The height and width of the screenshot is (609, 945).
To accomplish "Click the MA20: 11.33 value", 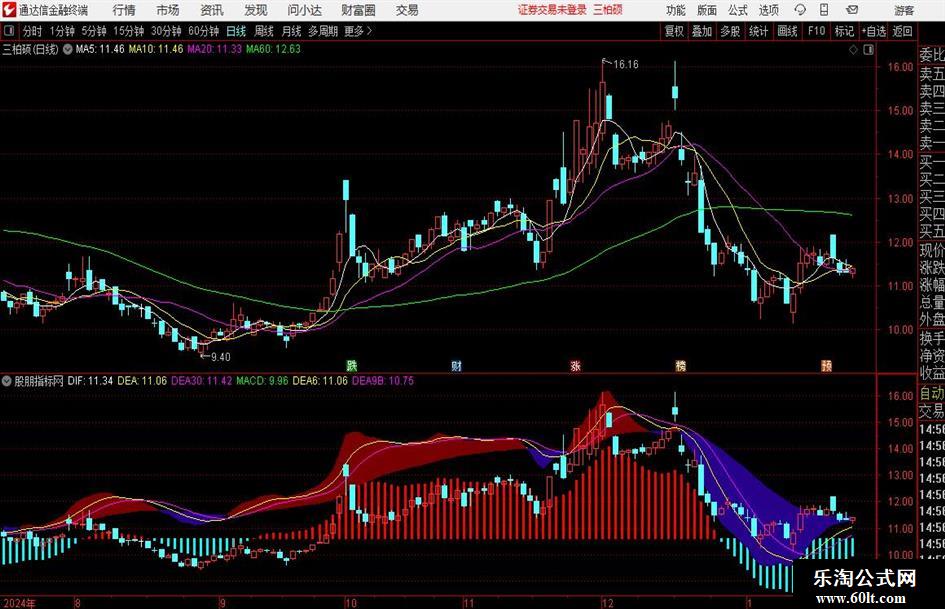I will [215, 49].
